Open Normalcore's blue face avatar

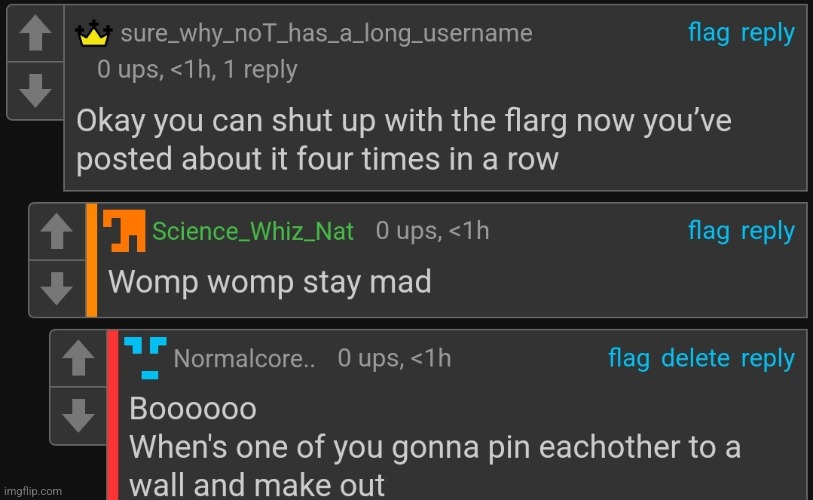coord(145,358)
